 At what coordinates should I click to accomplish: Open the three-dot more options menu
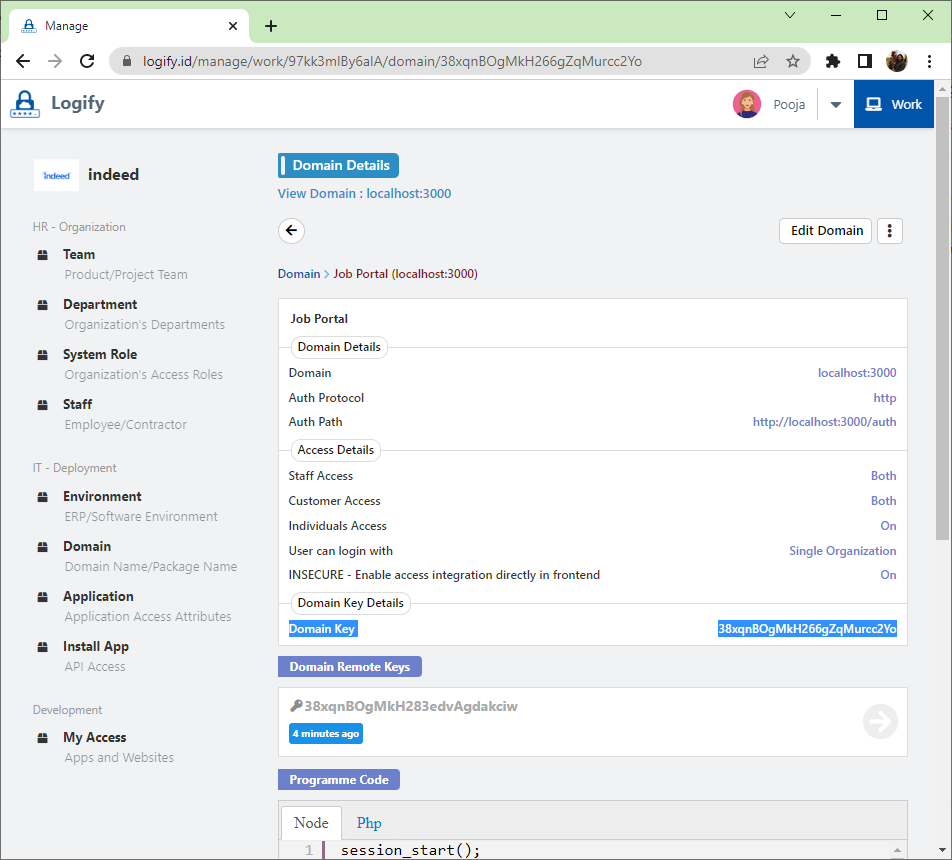click(x=889, y=231)
